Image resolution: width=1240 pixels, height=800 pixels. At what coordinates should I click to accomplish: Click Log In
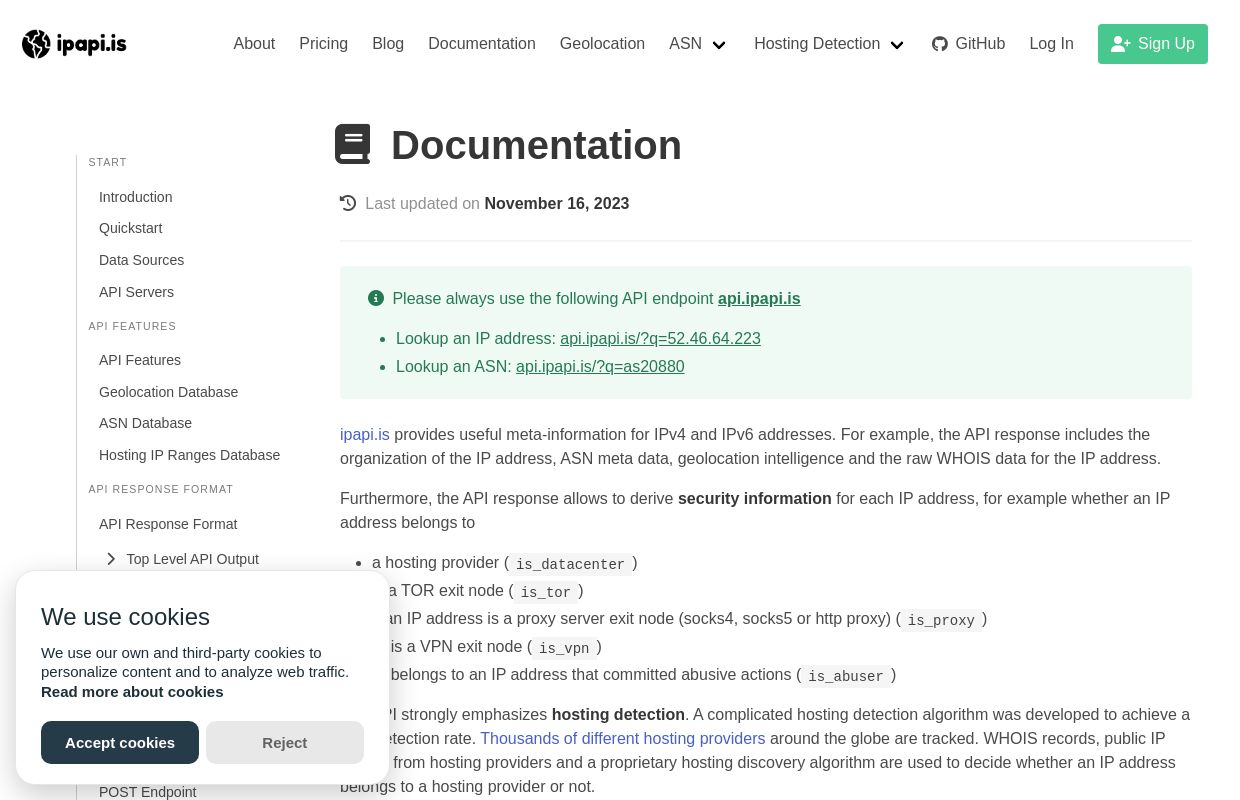(x=1051, y=44)
